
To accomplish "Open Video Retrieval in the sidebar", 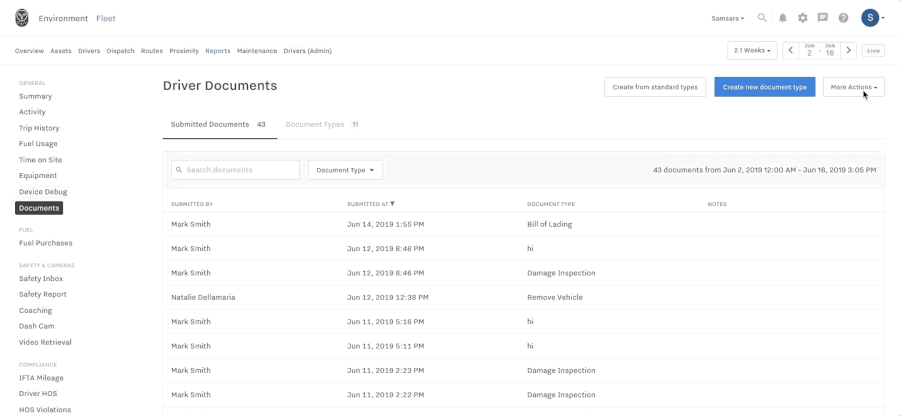I will pos(45,342).
